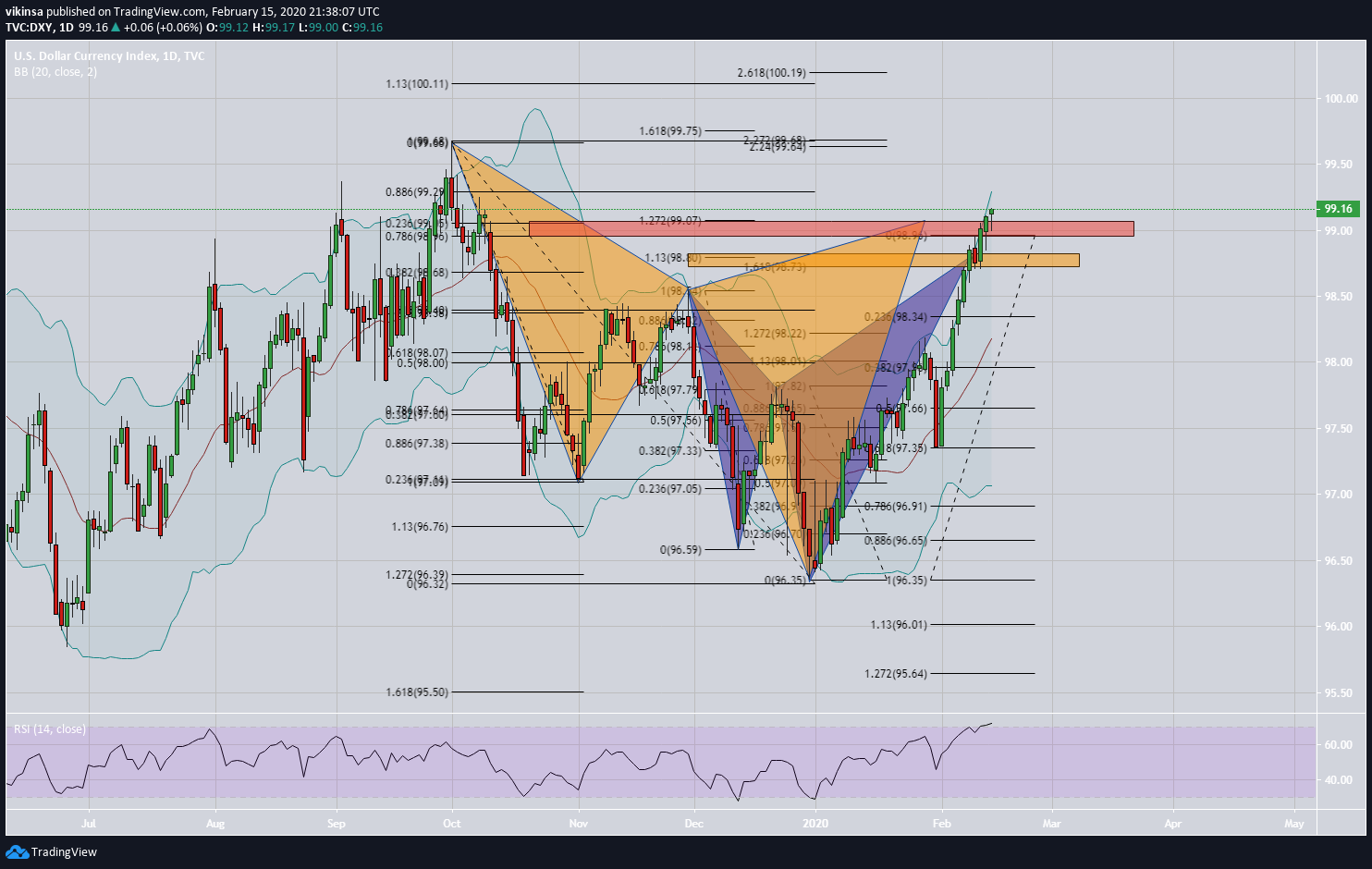Click the Apr label on time axis

tap(1173, 824)
